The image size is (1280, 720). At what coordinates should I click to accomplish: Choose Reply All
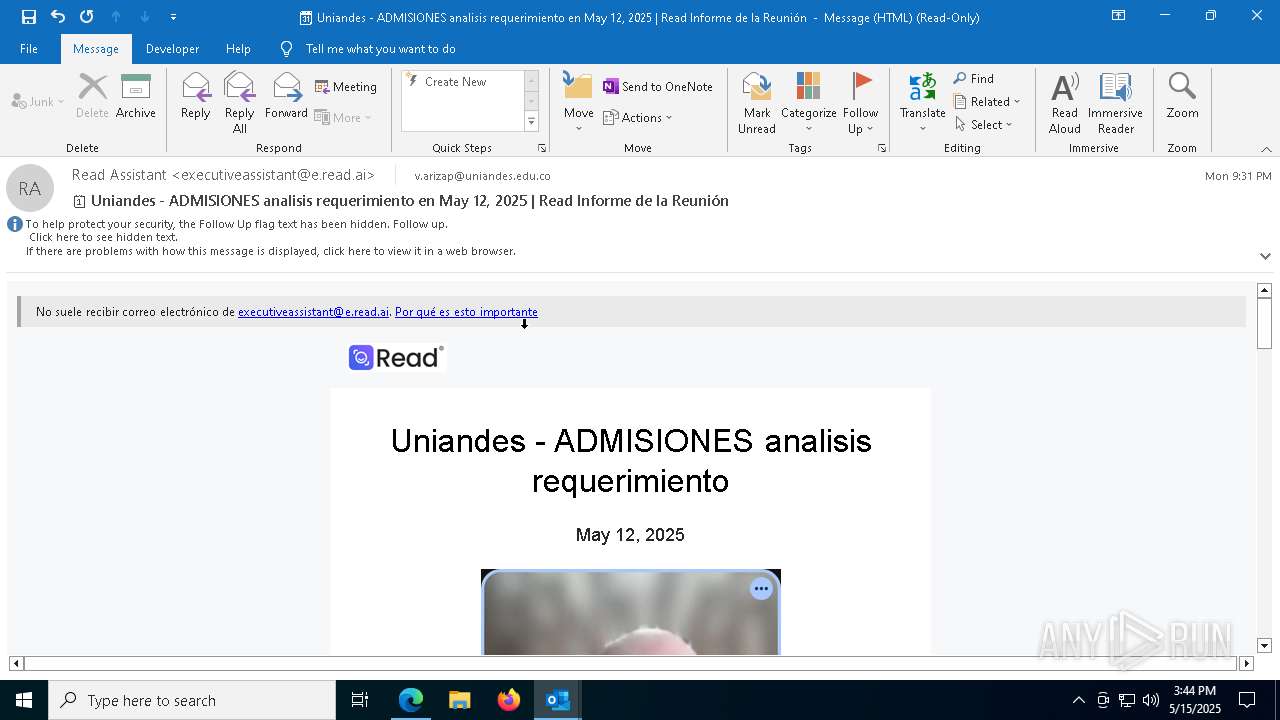click(x=240, y=102)
